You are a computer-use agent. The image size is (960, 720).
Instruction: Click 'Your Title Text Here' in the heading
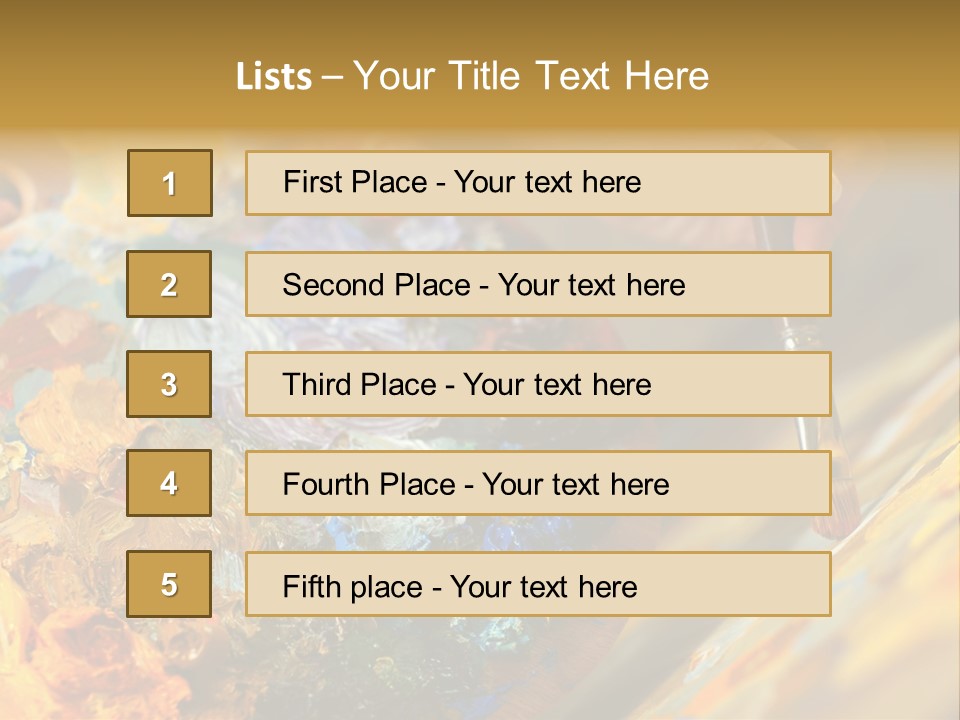point(531,76)
